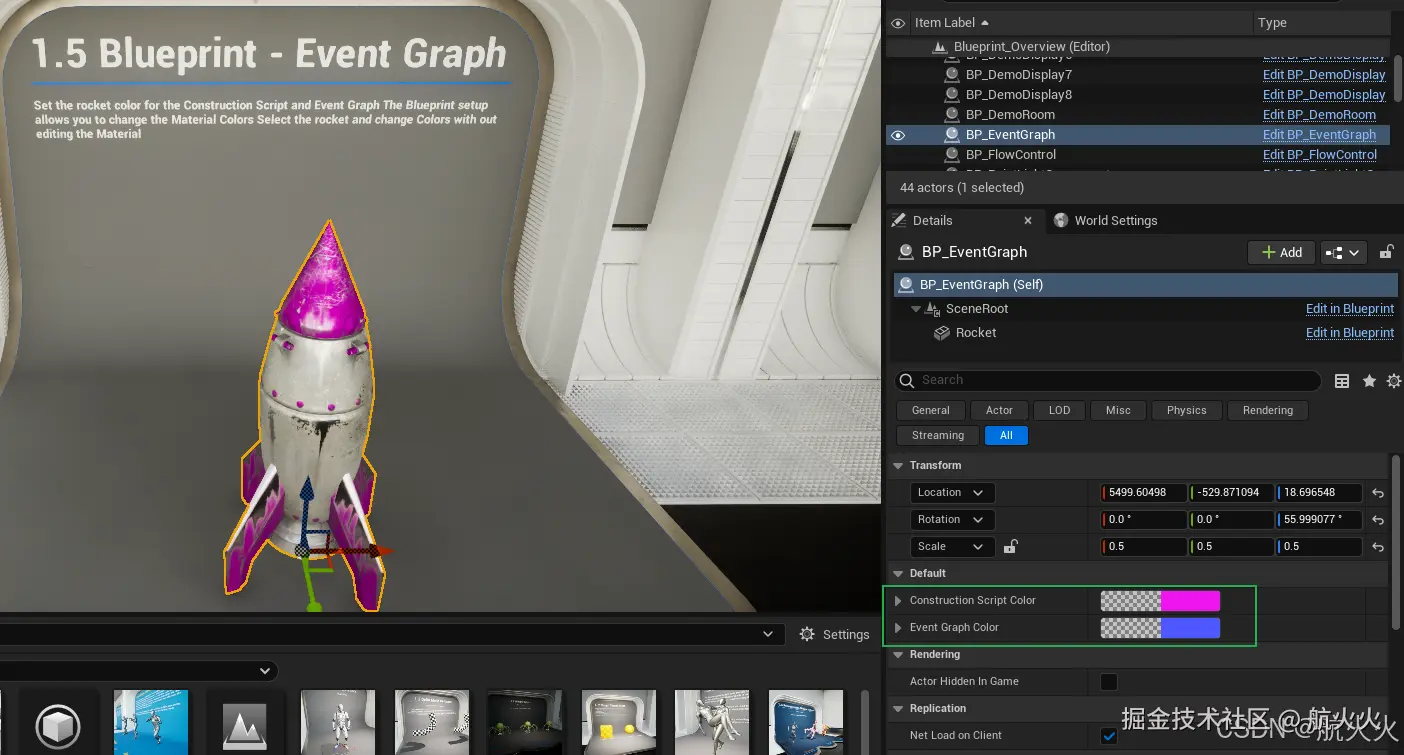Reset Location to default with arrow icon

[1378, 493]
